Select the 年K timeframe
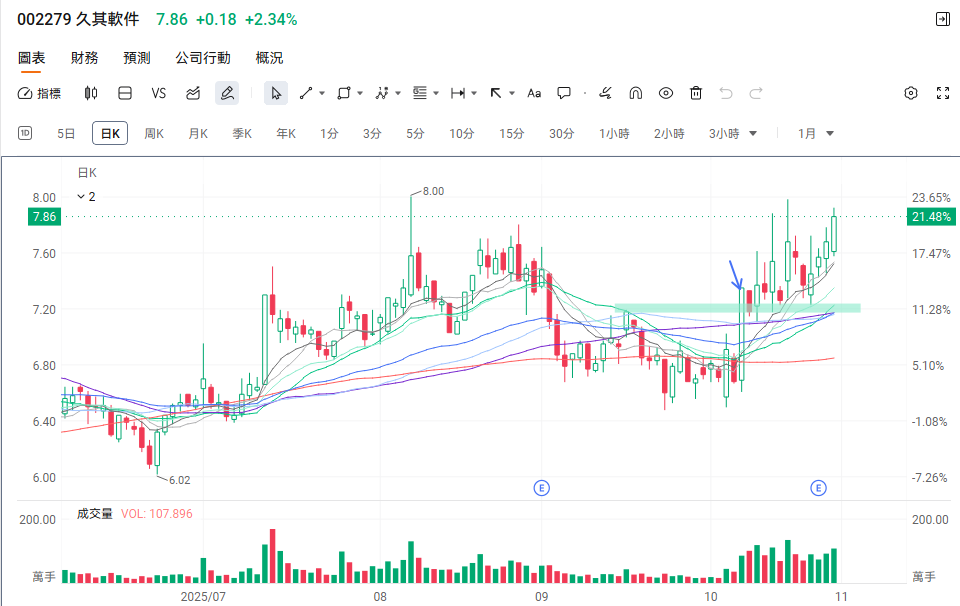Screen dimensions: 960x606 point(287,133)
